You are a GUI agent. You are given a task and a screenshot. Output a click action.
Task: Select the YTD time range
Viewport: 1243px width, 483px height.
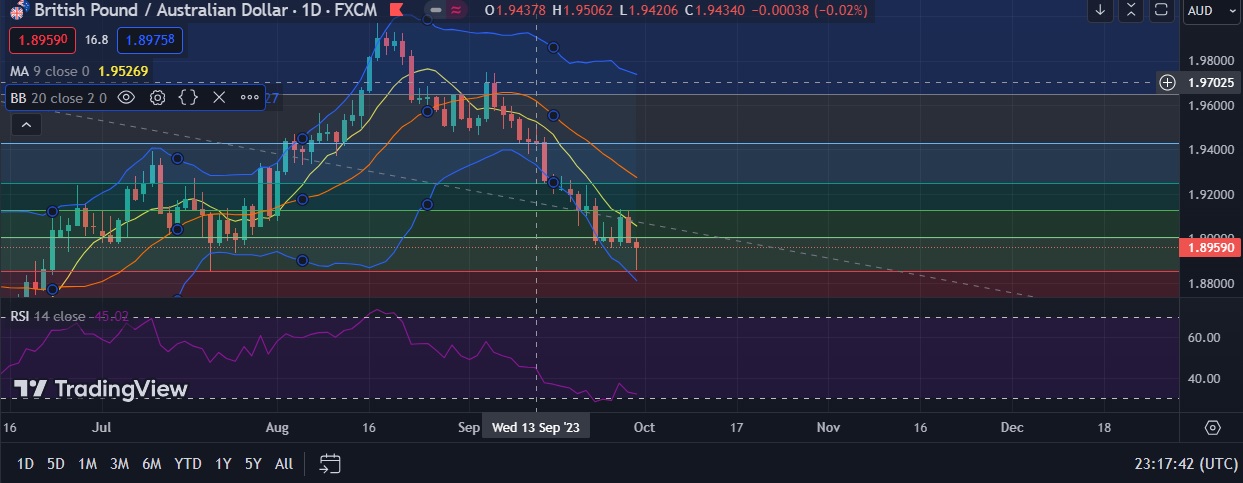click(188, 464)
